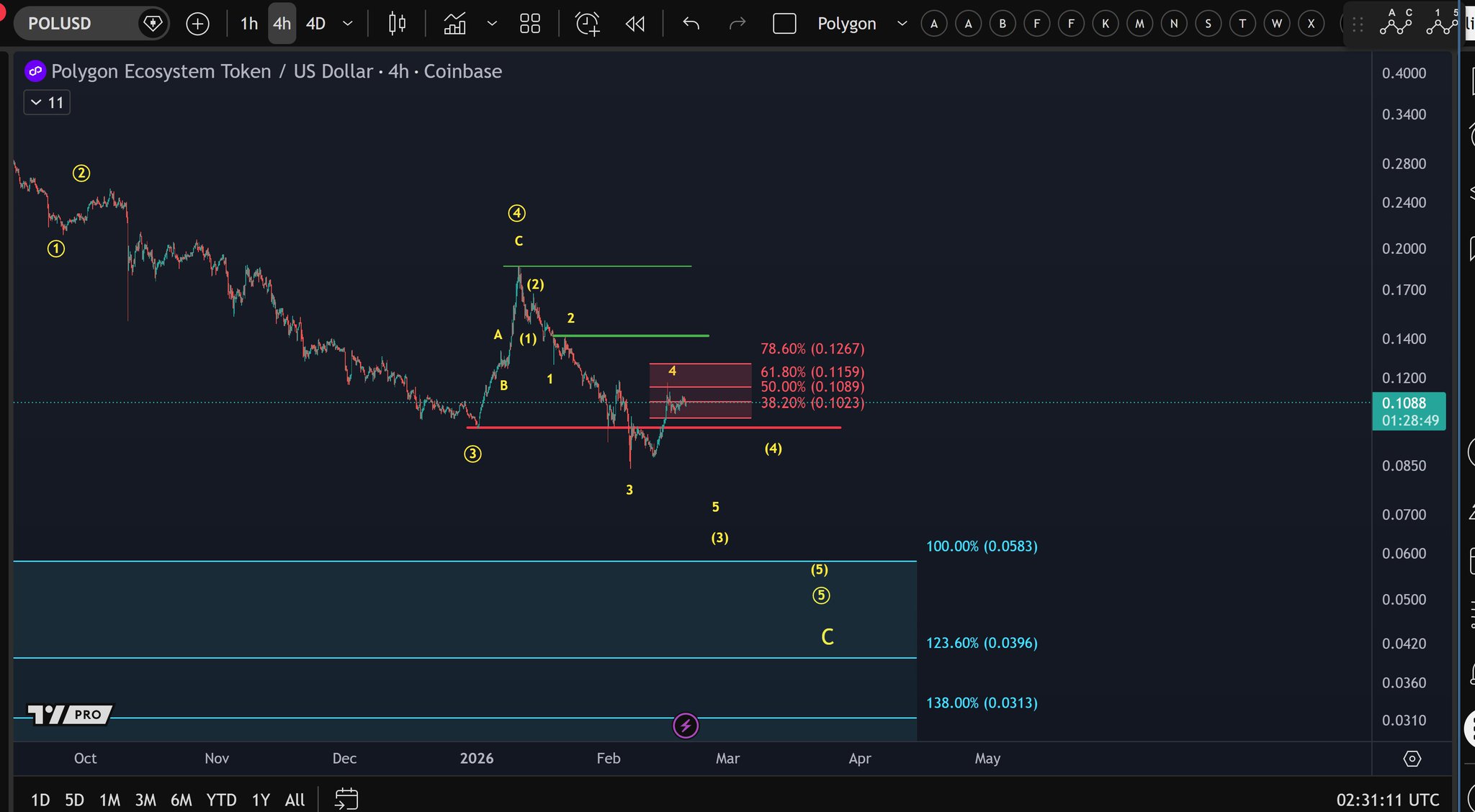Open the indicator templates grid icon
Image resolution: width=1475 pixels, height=812 pixels.
530,24
